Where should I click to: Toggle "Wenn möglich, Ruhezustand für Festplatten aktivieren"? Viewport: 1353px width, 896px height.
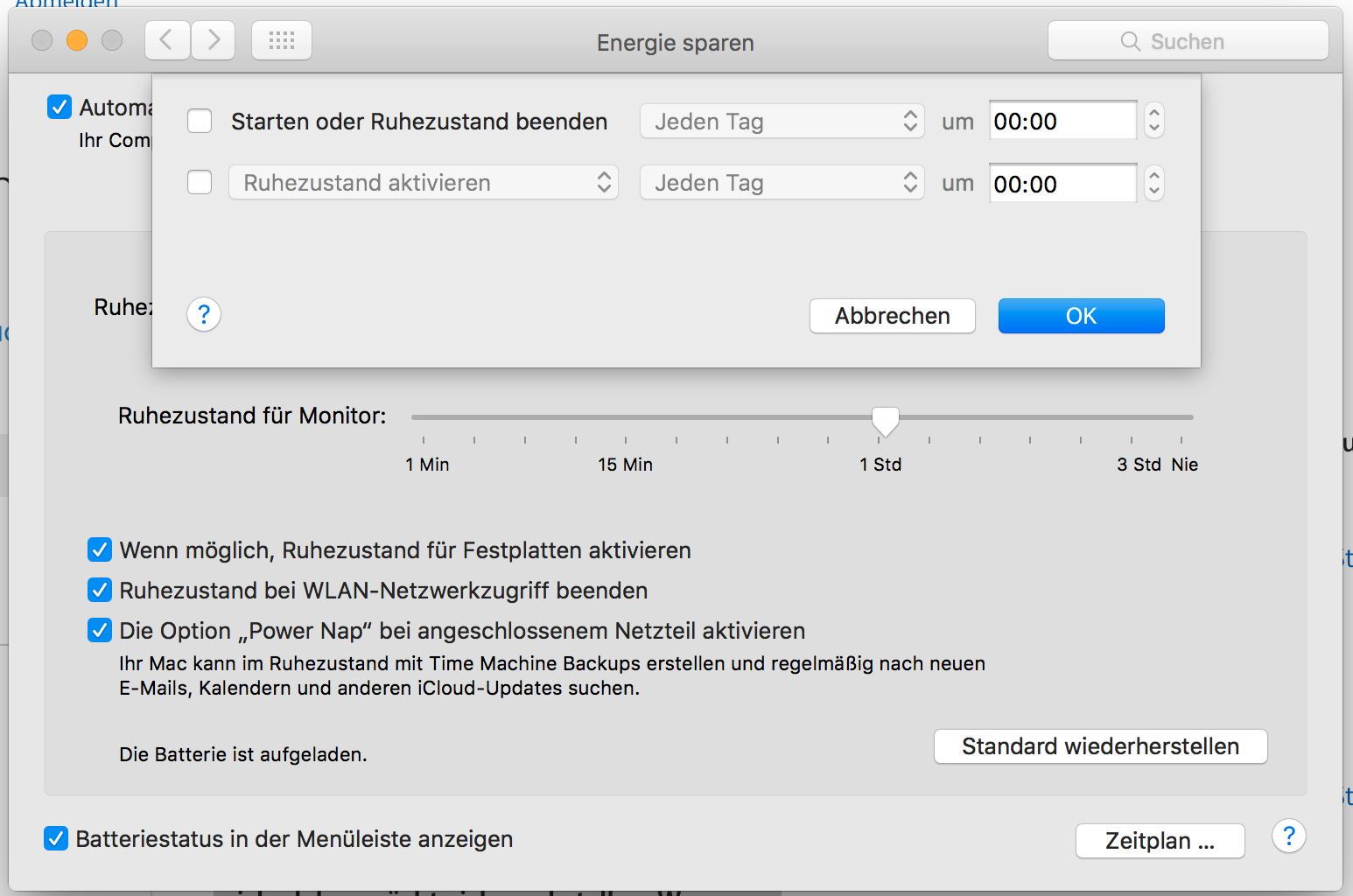(x=100, y=549)
